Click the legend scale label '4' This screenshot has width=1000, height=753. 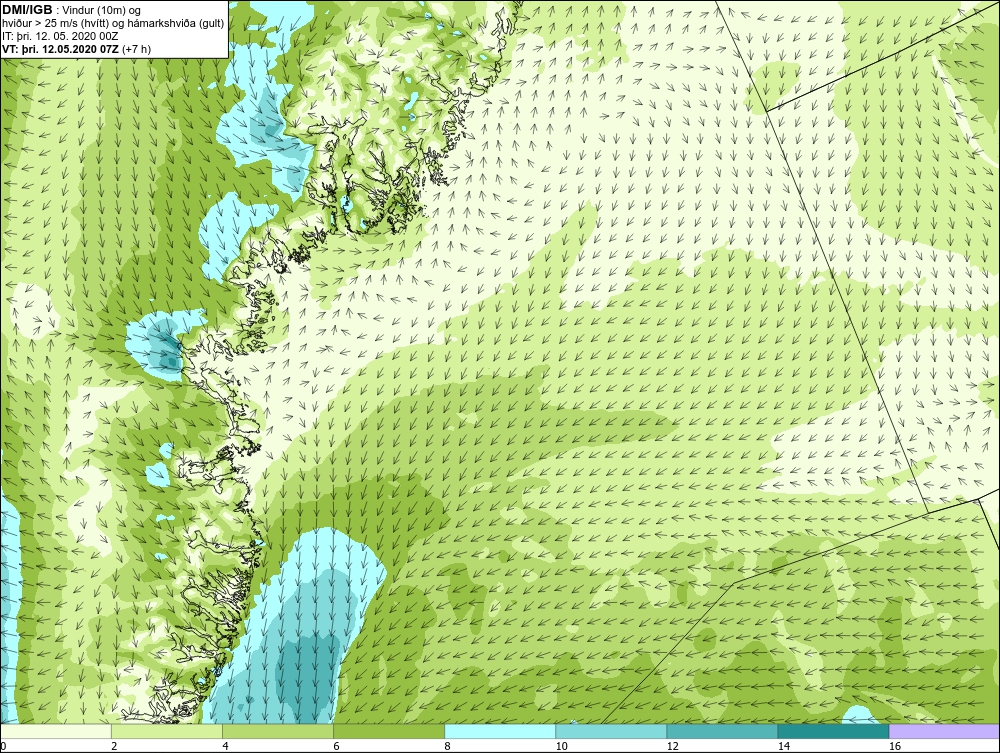(224, 746)
